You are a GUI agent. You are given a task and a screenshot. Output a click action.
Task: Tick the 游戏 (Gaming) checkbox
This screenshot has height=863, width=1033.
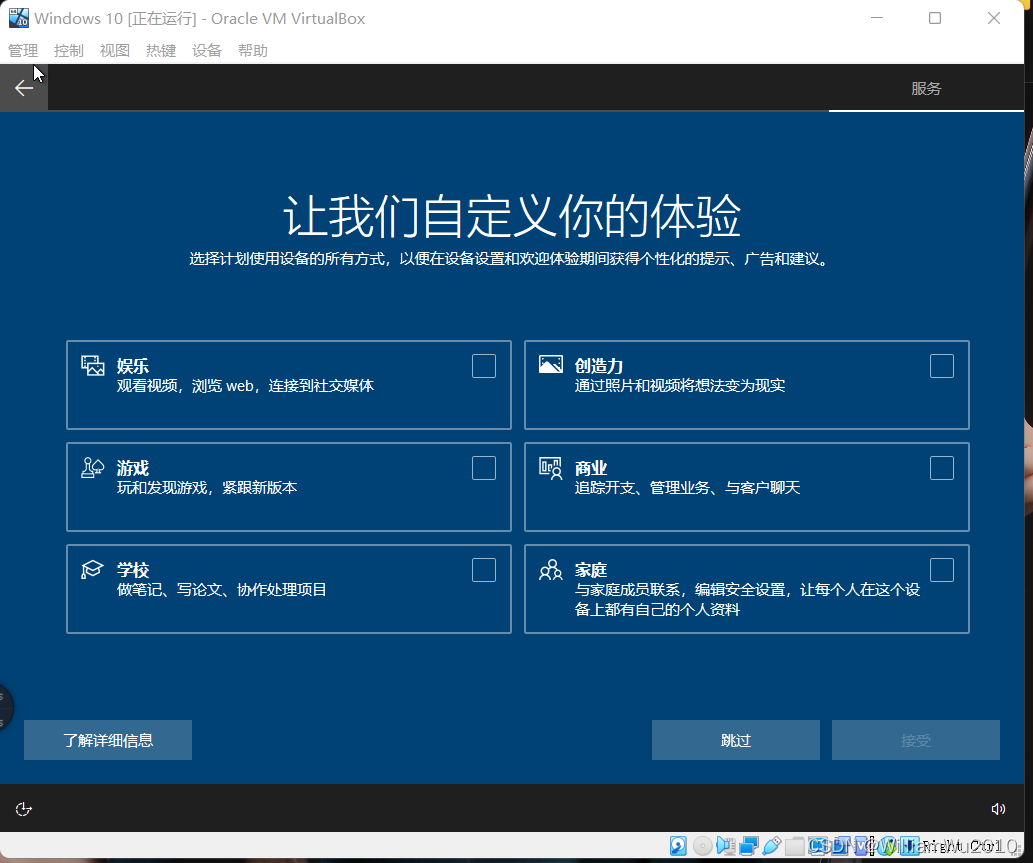click(484, 468)
